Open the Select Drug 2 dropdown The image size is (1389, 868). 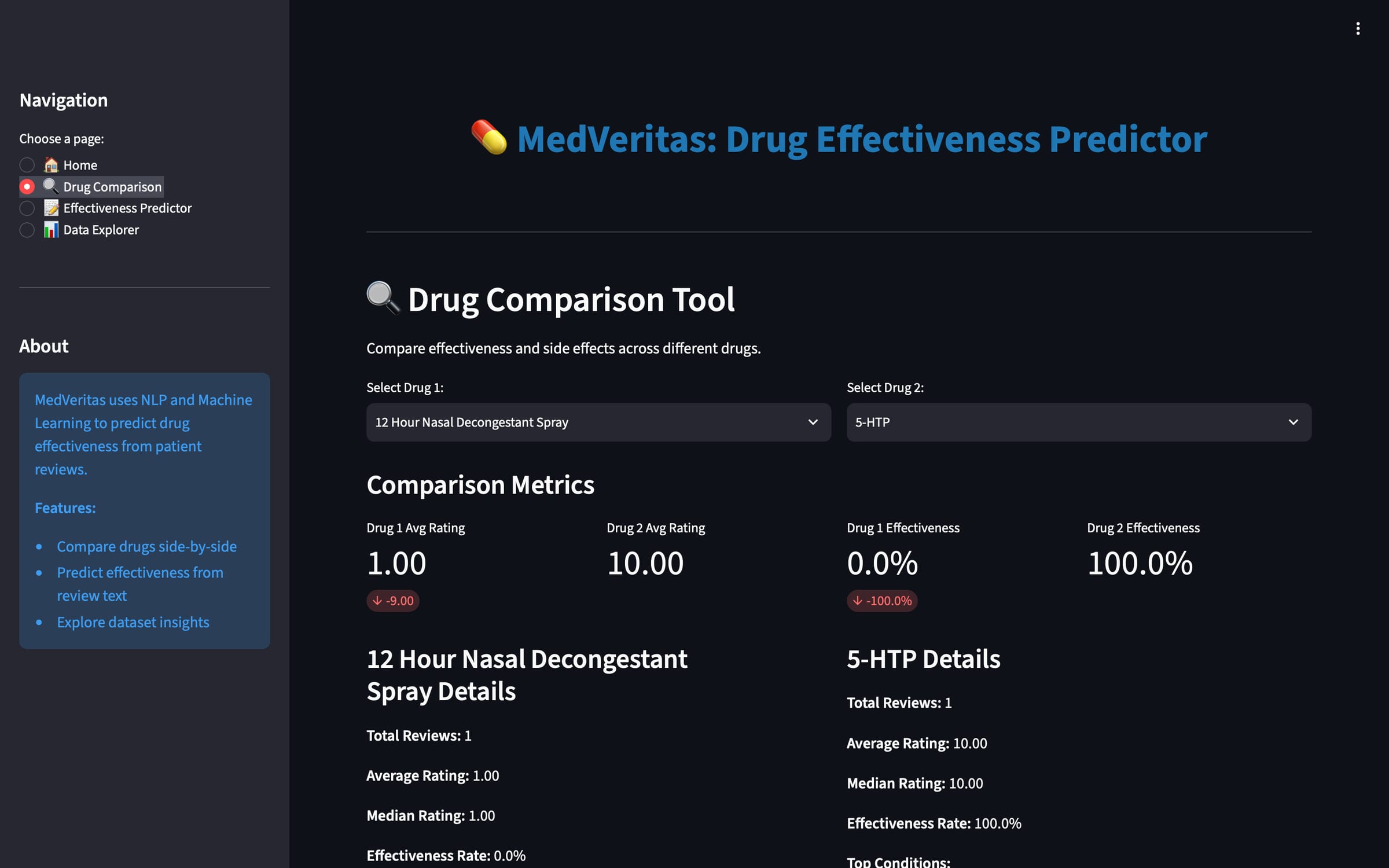click(1079, 422)
